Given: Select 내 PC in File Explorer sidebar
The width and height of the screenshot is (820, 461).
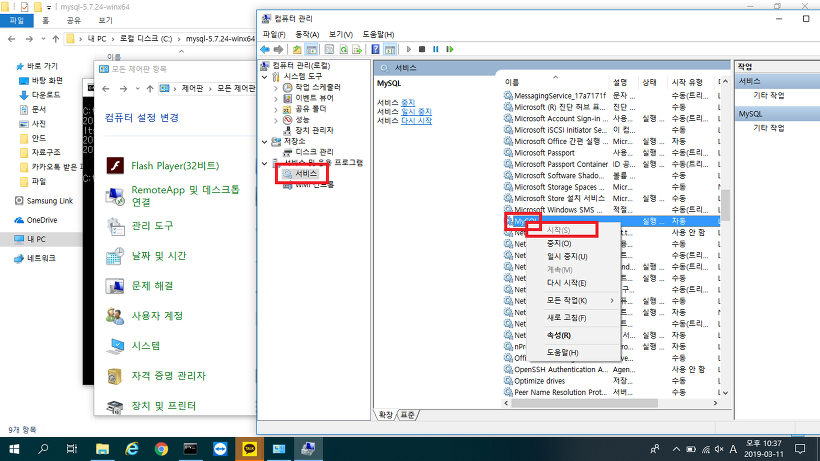Looking at the screenshot, I should coord(37,239).
